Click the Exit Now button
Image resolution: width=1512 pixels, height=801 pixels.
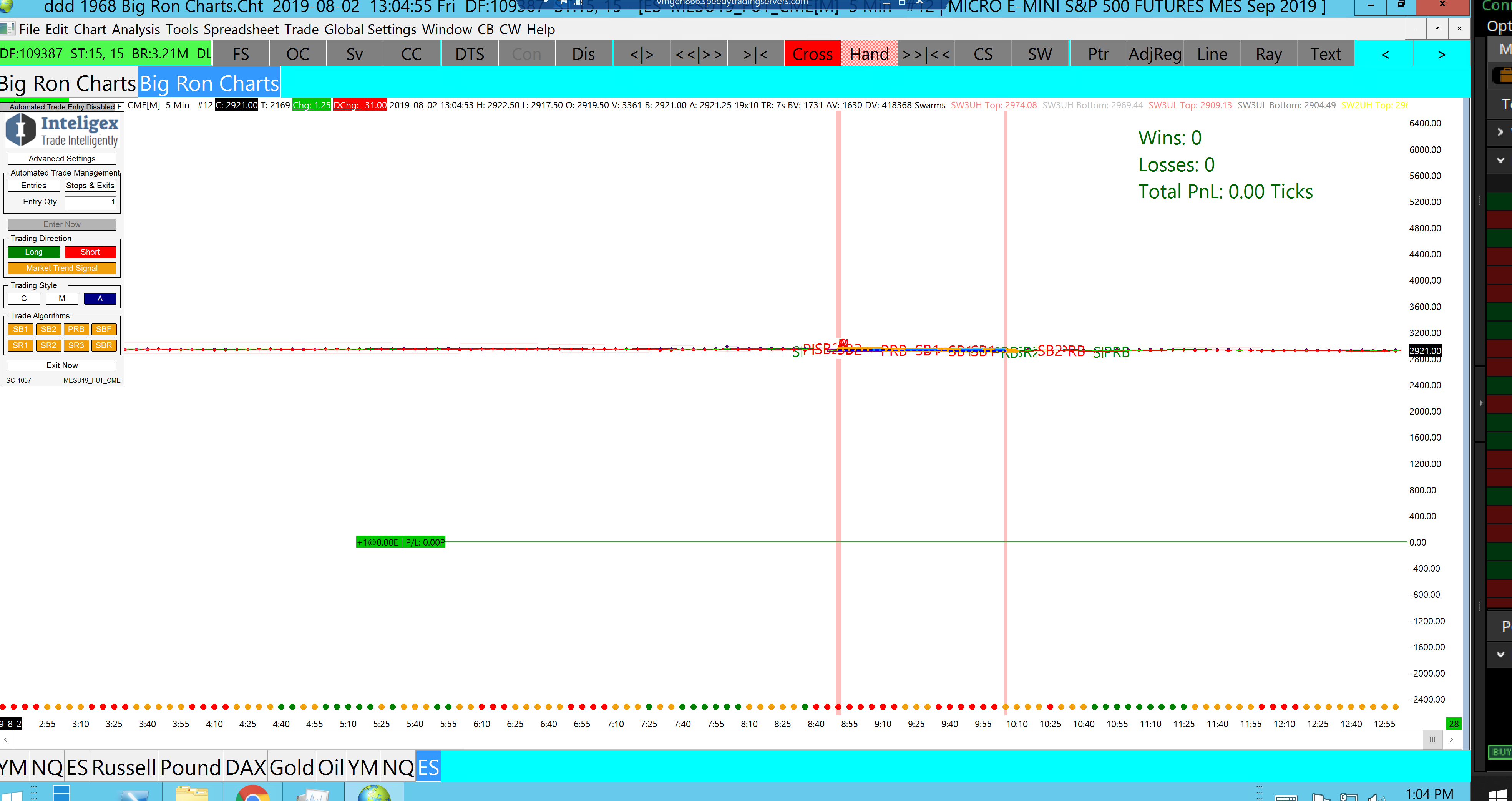tap(61, 365)
